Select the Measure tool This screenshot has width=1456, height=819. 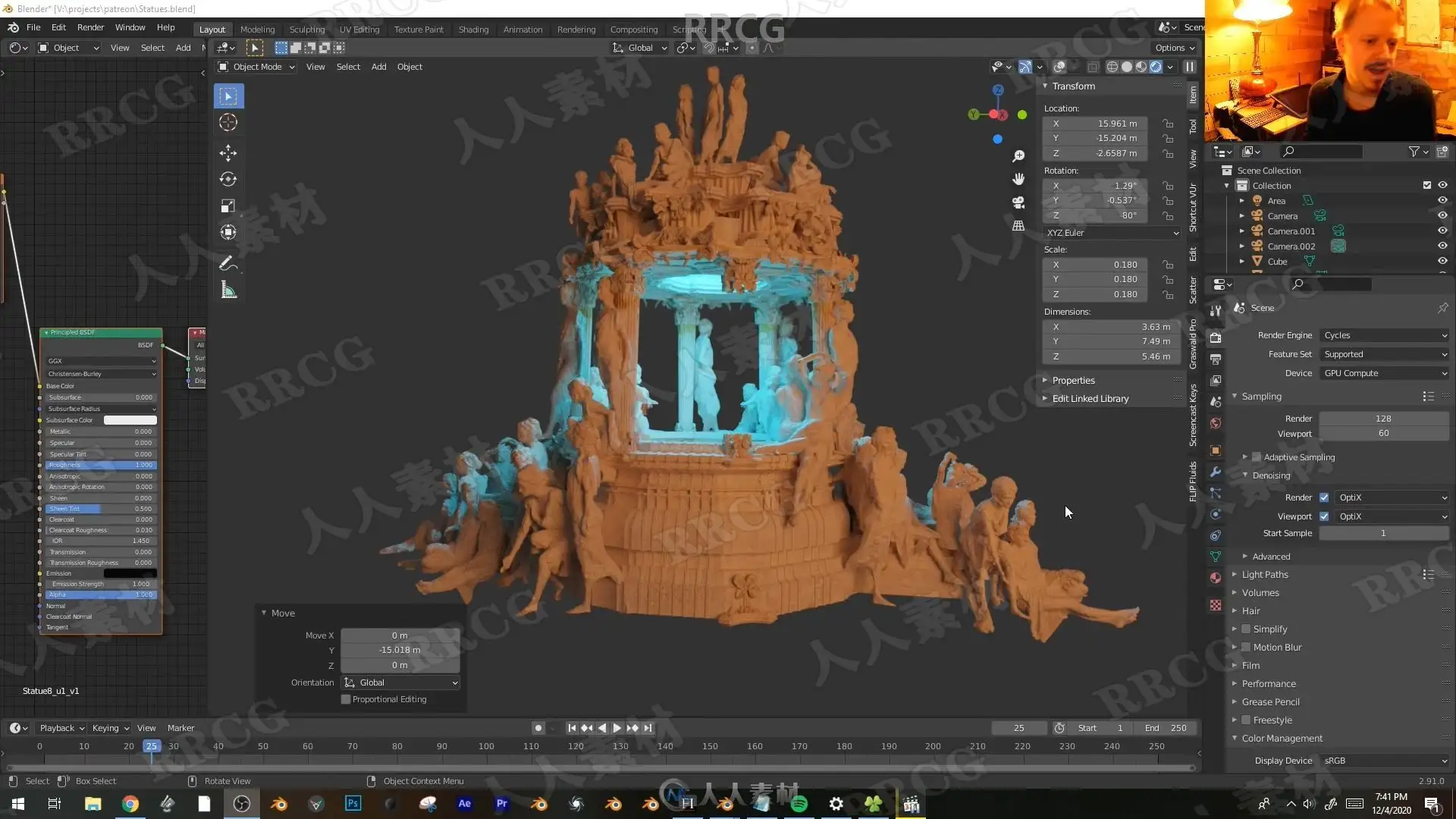(x=228, y=290)
